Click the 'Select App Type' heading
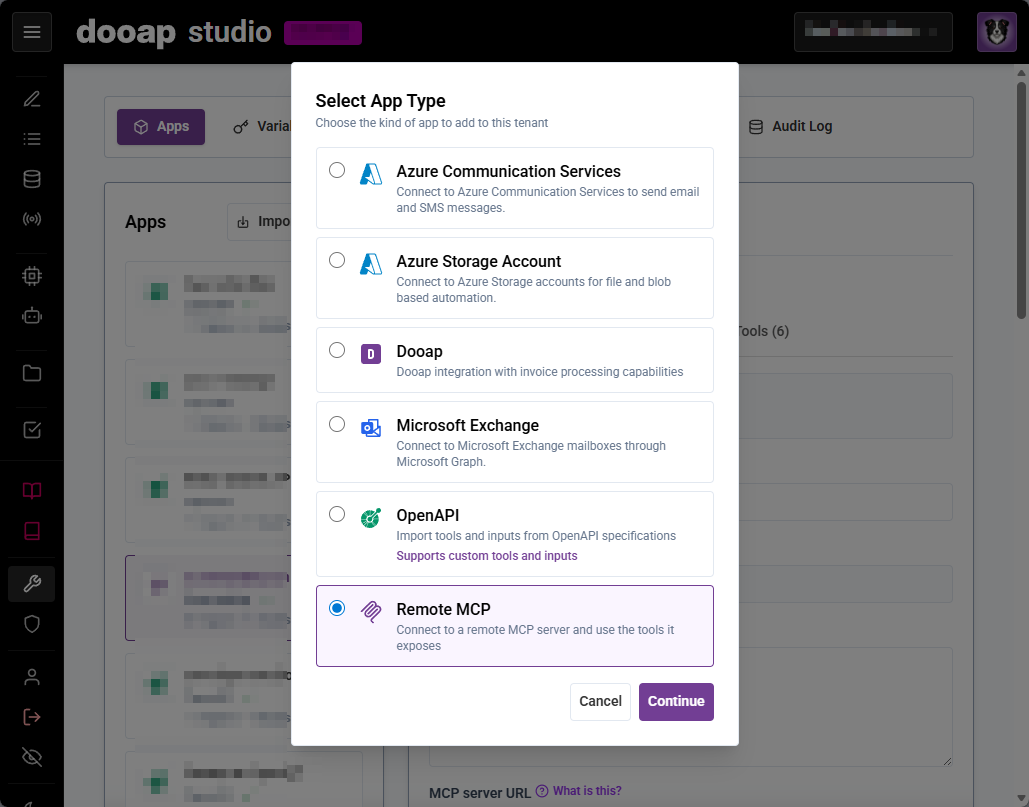The image size is (1029, 807). coord(380,100)
